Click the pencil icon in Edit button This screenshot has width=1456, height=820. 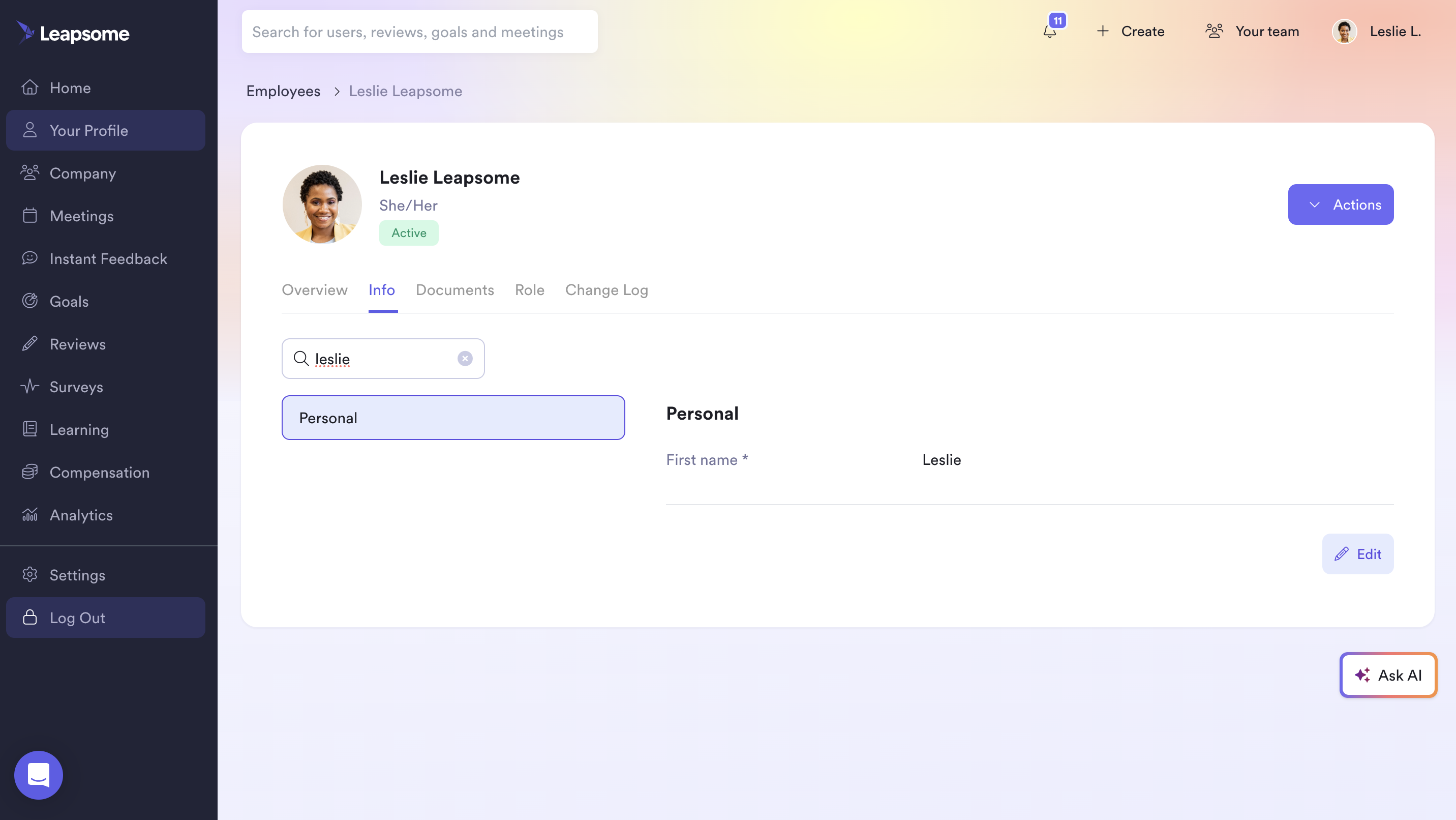pos(1342,553)
